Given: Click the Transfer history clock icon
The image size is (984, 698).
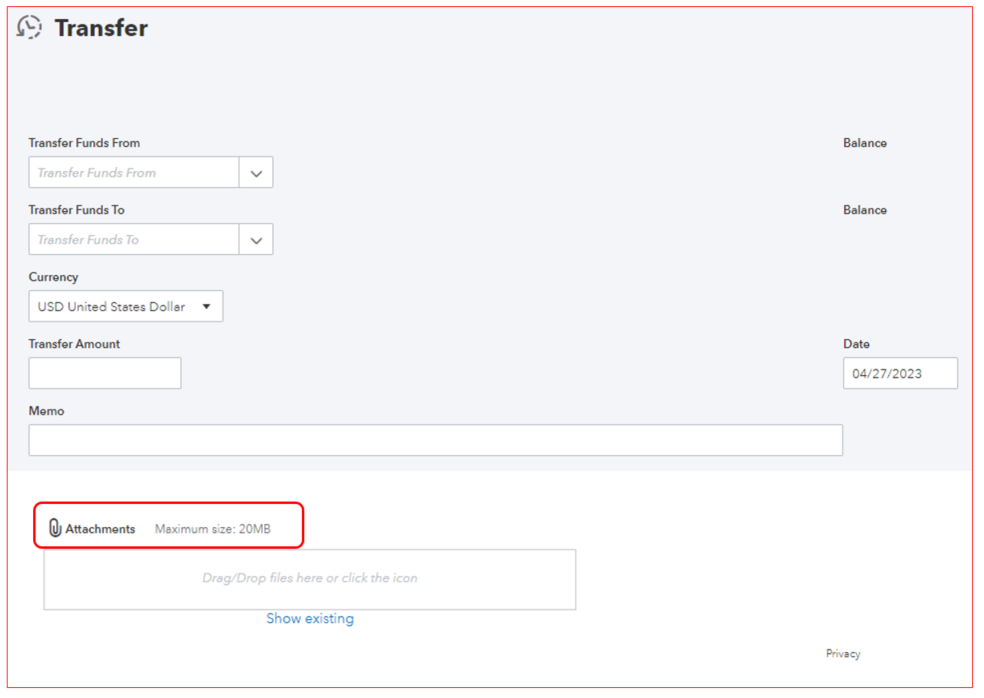Looking at the screenshot, I should (x=29, y=27).
